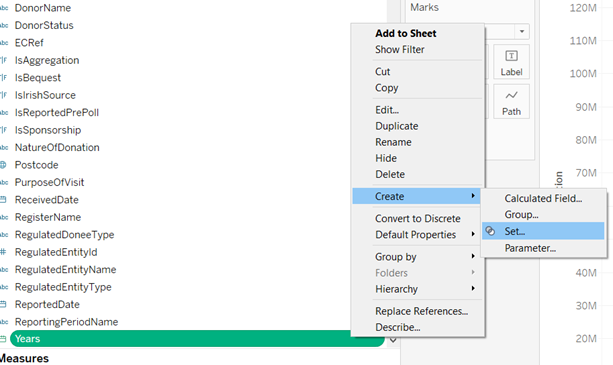
Task: Select the PurposeOfVisit field
Action: (x=49, y=182)
